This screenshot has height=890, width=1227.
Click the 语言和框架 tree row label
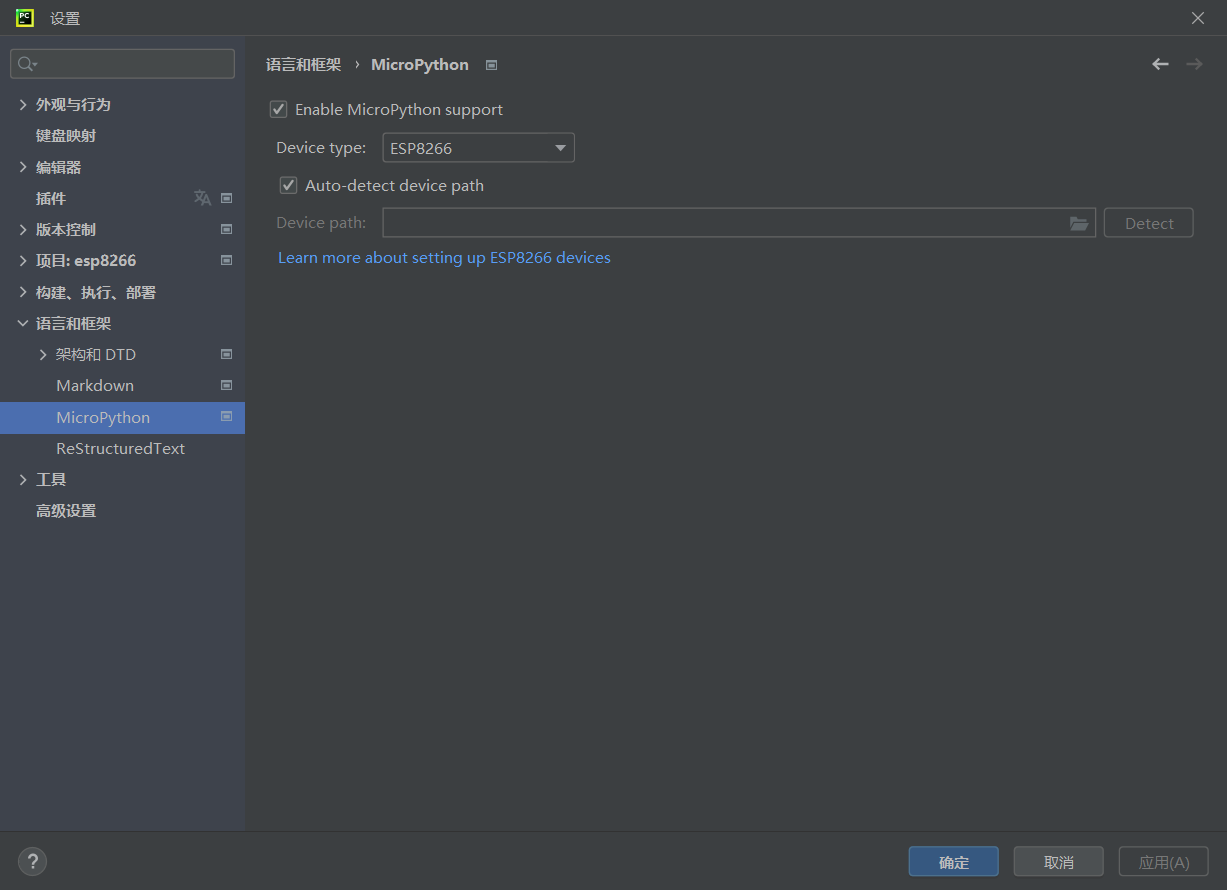coord(74,323)
